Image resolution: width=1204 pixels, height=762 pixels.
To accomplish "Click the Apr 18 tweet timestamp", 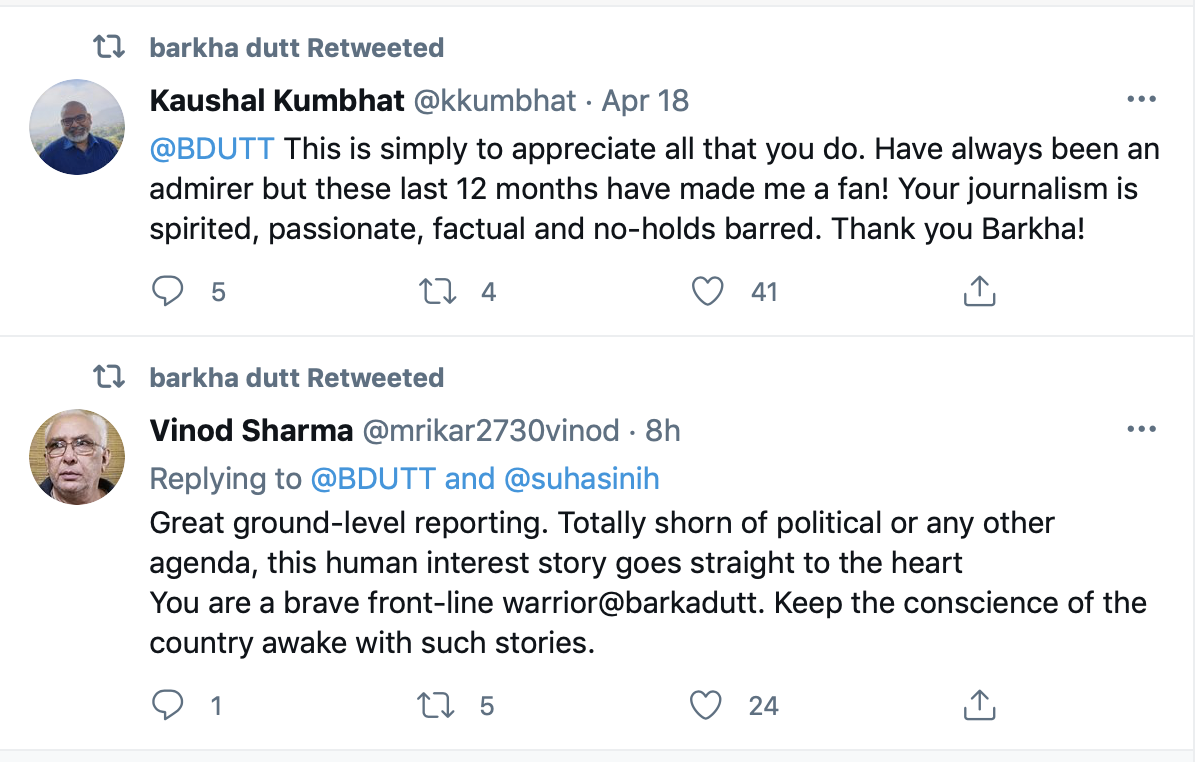I will (648, 100).
